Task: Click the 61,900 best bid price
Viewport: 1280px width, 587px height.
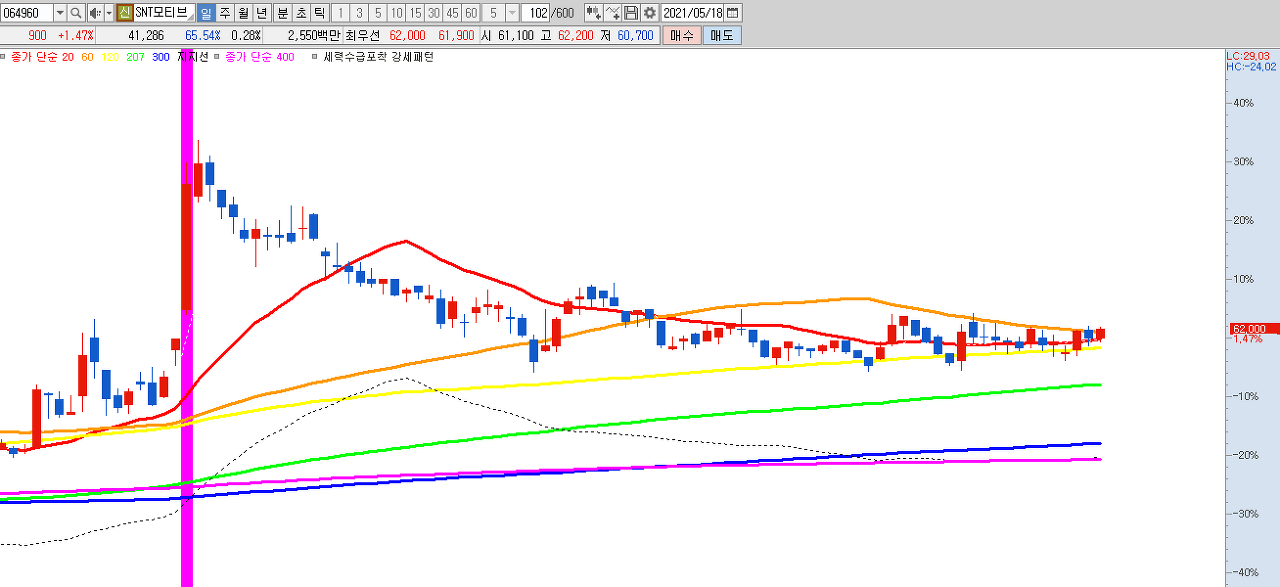Action: [x=455, y=35]
